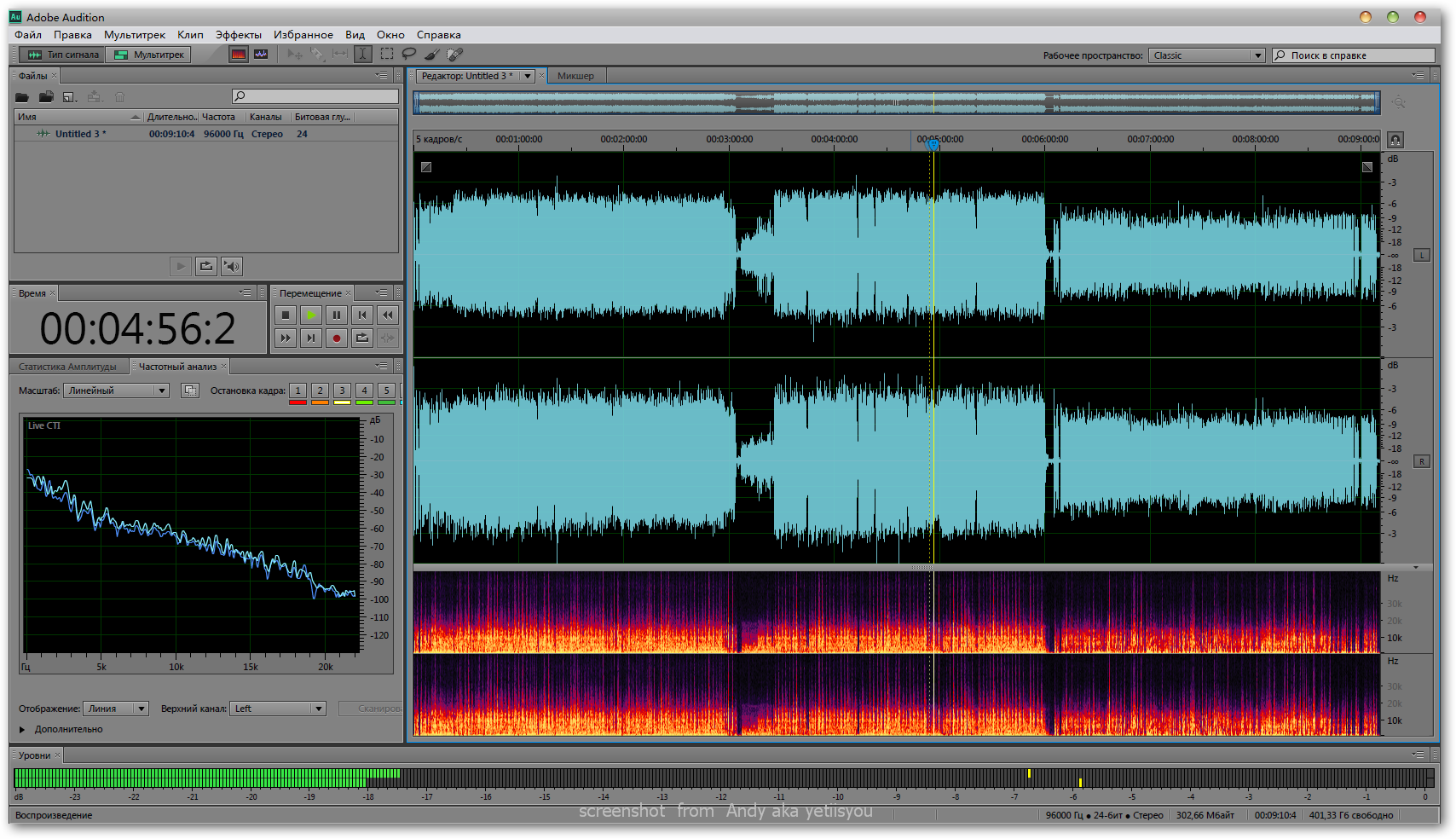The height and width of the screenshot is (839, 1456).
Task: Move playhead to previous marker
Action: pyautogui.click(x=362, y=315)
